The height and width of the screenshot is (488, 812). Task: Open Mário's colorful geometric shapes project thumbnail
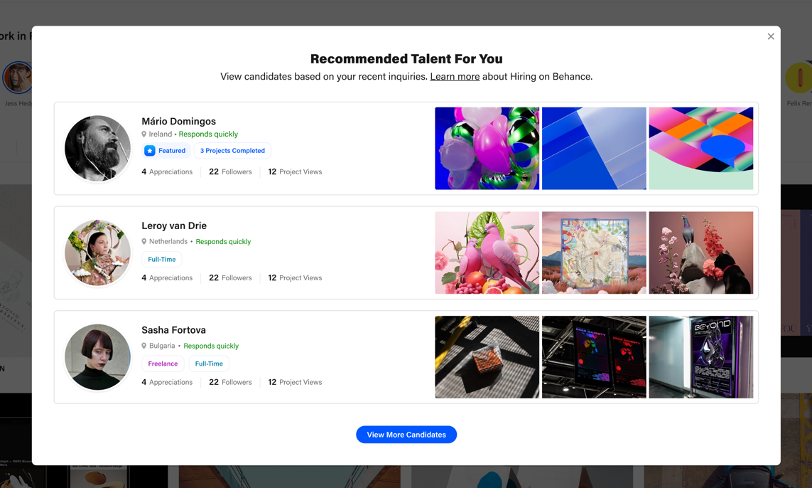click(x=701, y=148)
